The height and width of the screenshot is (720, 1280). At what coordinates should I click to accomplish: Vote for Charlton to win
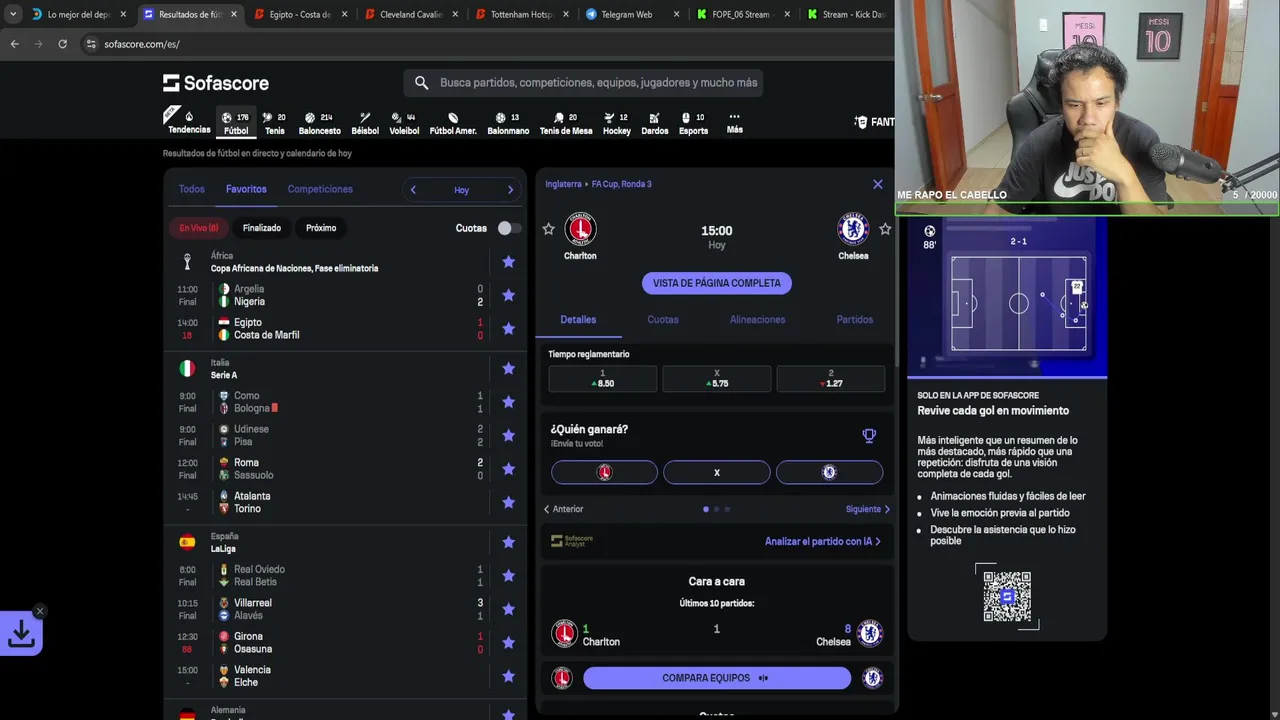(x=604, y=472)
